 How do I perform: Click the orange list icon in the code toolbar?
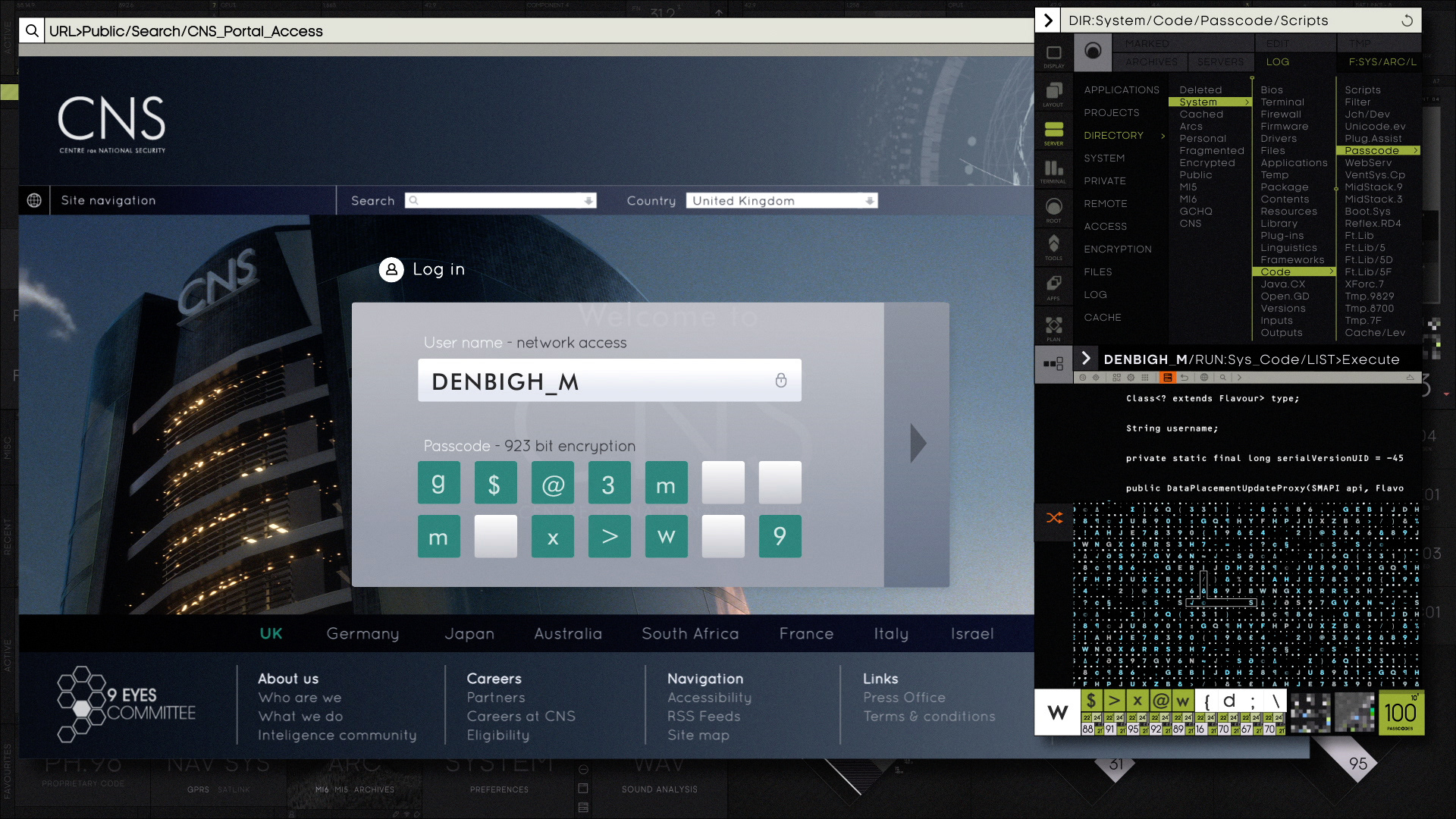pos(1168,378)
